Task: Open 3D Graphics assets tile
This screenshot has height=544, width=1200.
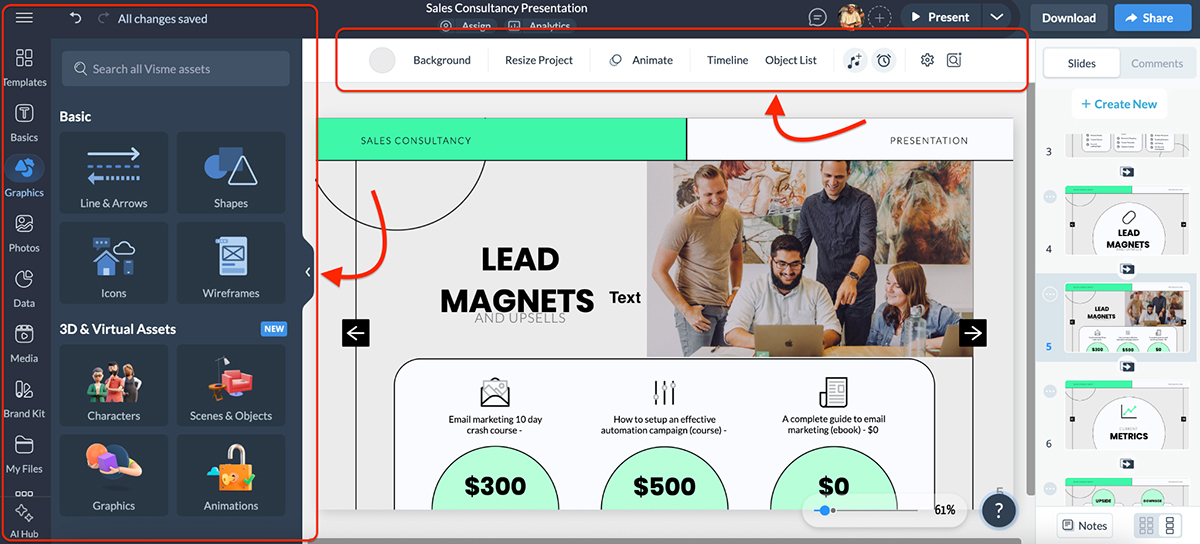Action: coord(114,476)
